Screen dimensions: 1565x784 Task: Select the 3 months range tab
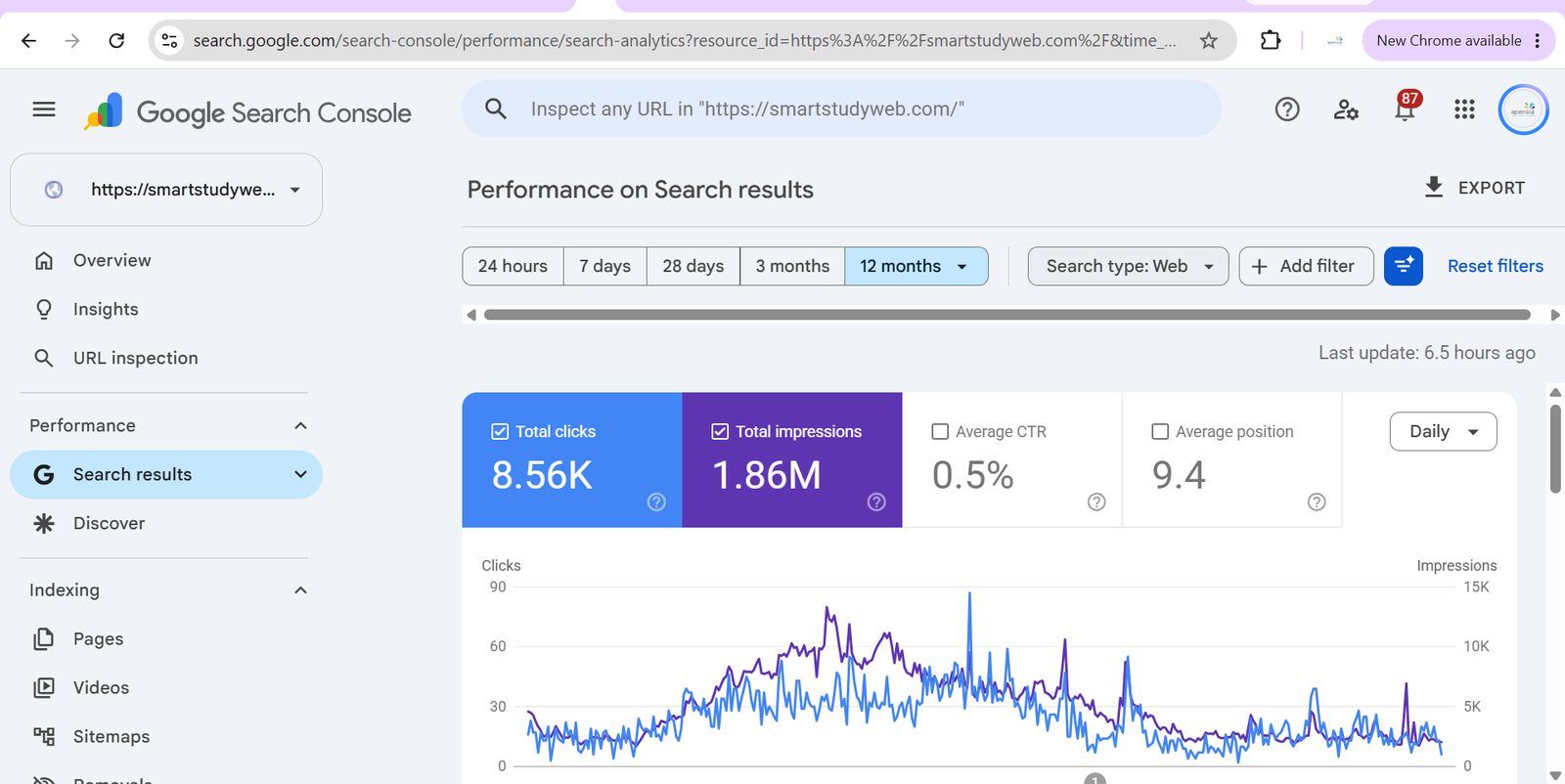pos(792,266)
